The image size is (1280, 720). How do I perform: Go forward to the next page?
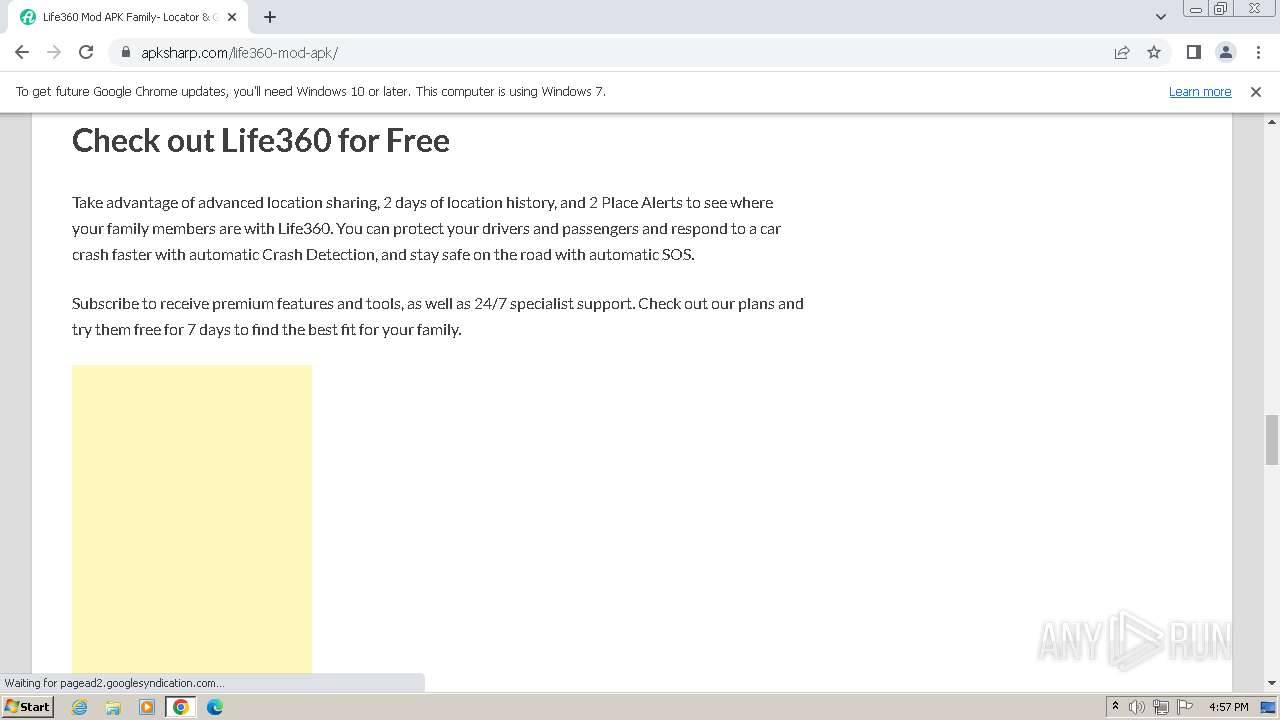click(54, 52)
